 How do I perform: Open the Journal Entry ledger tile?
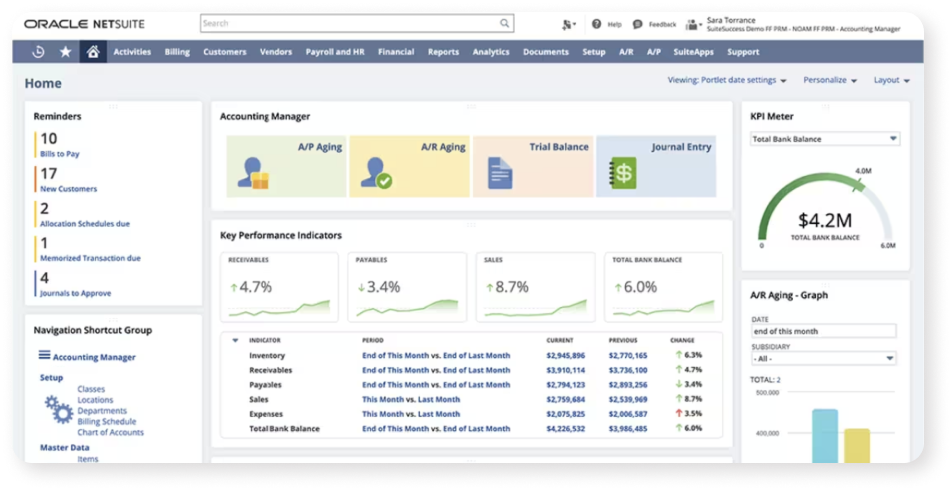click(x=655, y=166)
